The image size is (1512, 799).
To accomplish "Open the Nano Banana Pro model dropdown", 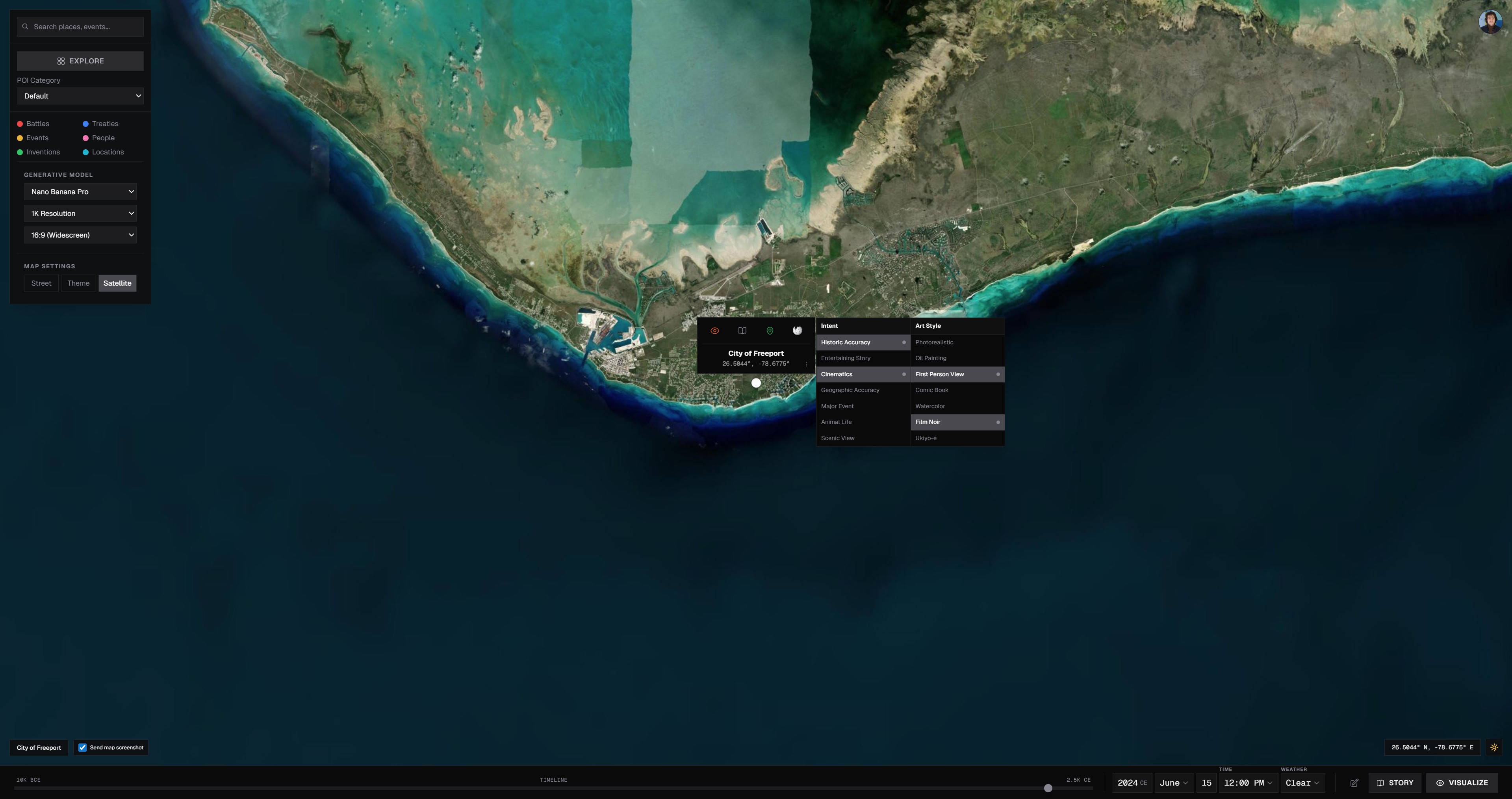I will pyautogui.click(x=80, y=191).
